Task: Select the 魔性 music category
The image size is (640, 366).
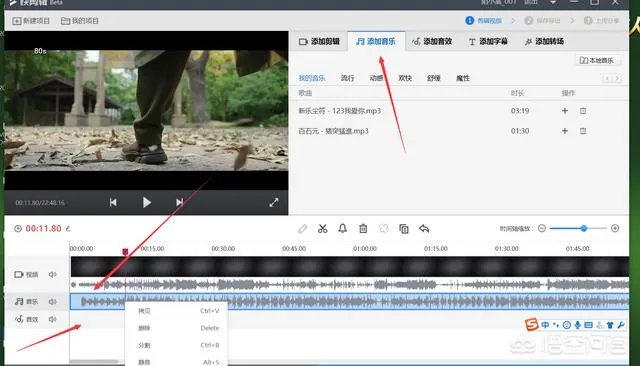Action: coord(462,78)
